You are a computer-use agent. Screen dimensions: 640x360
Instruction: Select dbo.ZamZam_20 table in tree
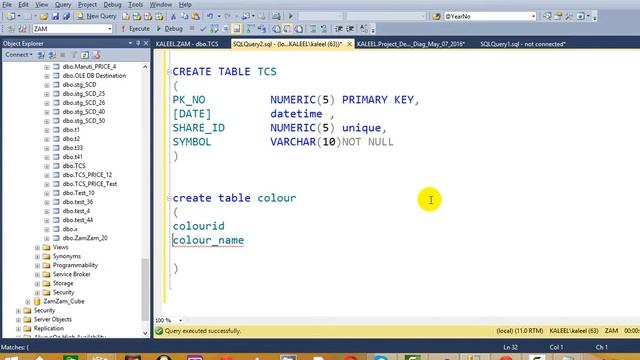tap(85, 238)
